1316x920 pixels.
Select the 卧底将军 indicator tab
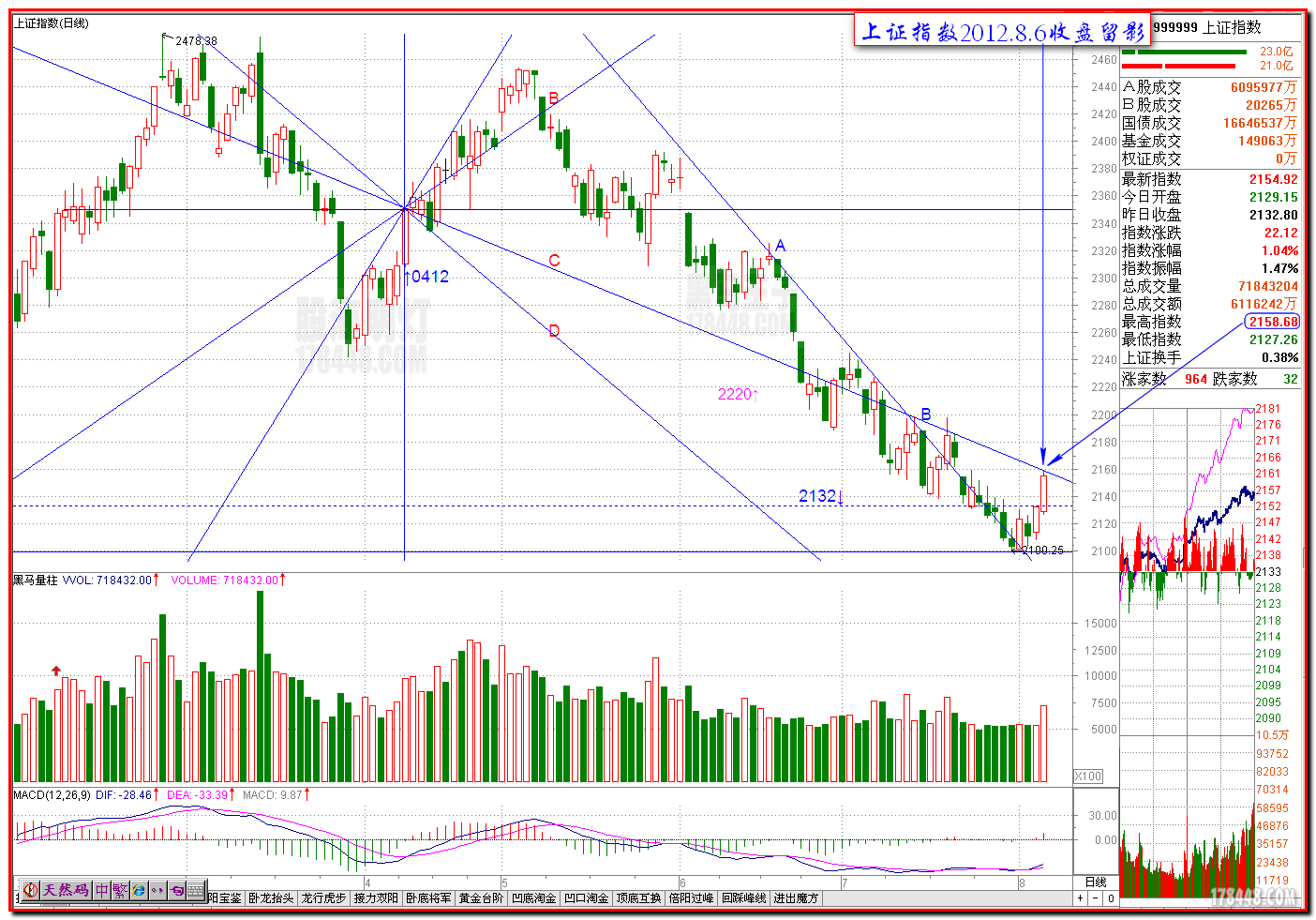(x=428, y=898)
